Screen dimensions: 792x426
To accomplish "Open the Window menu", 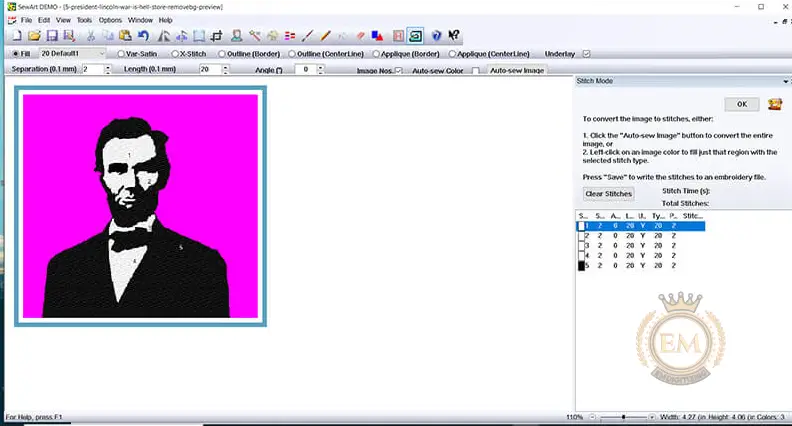I will 140,20.
